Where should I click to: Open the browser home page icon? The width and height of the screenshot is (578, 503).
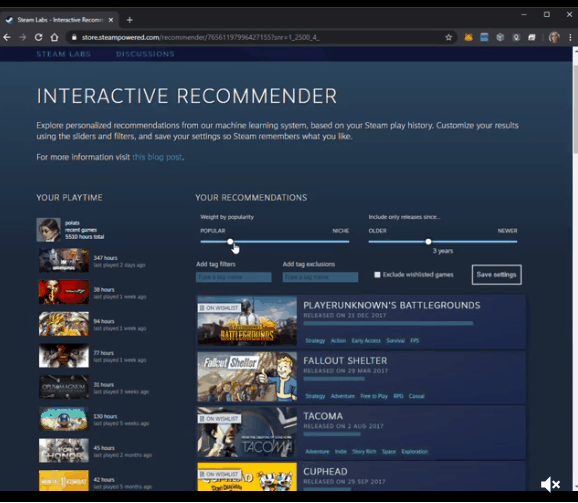[x=55, y=37]
